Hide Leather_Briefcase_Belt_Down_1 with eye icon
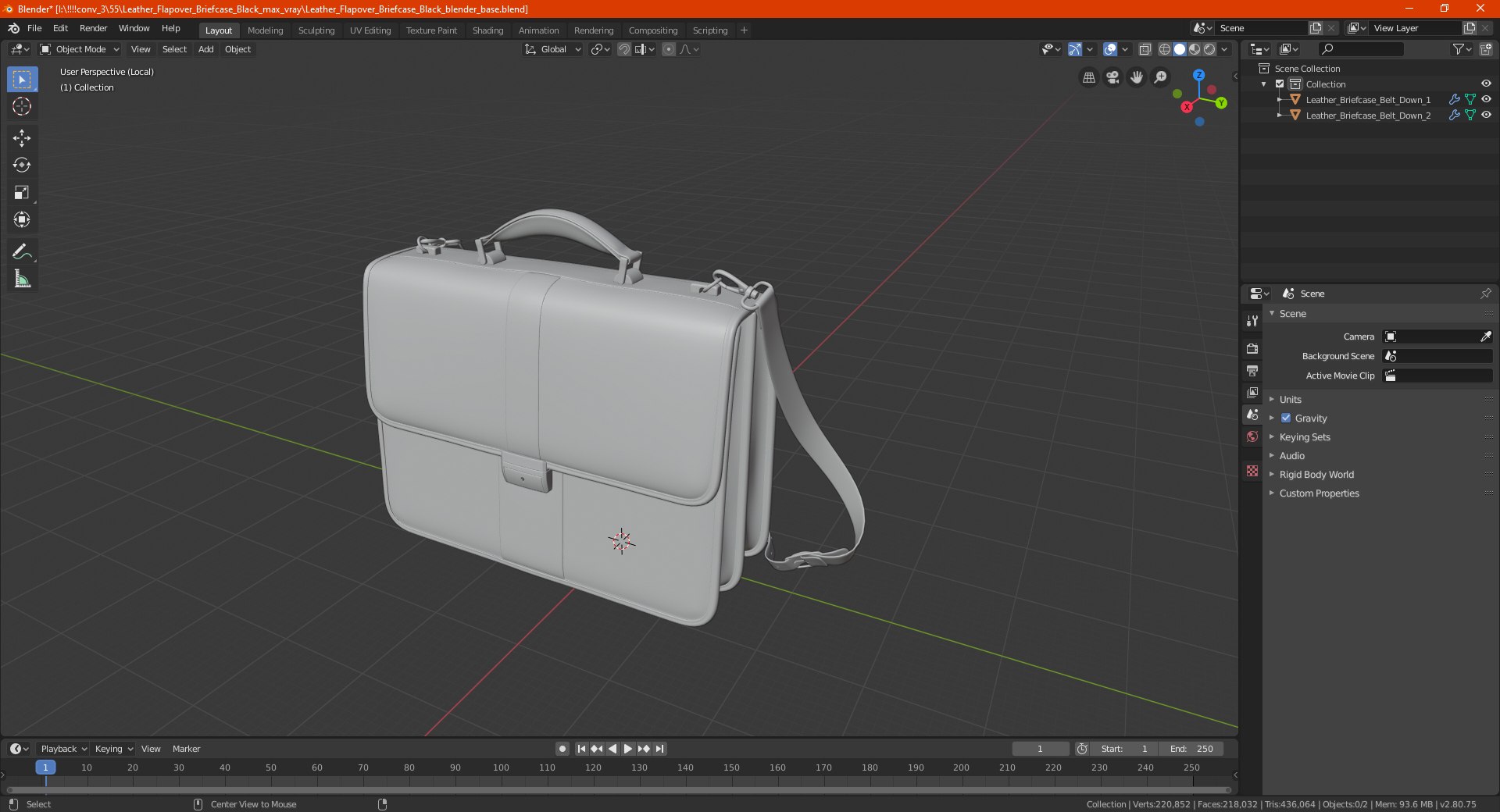1500x812 pixels. point(1486,99)
